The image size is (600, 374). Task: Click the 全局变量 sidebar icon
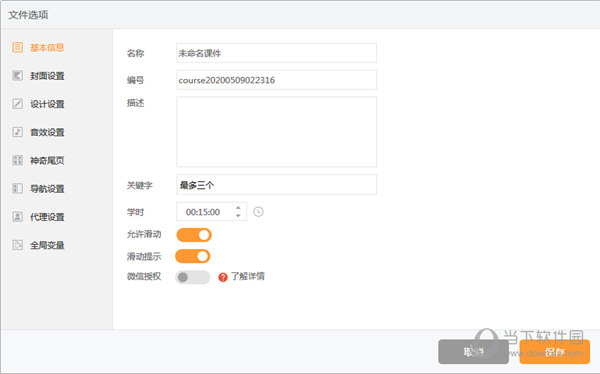tap(17, 245)
